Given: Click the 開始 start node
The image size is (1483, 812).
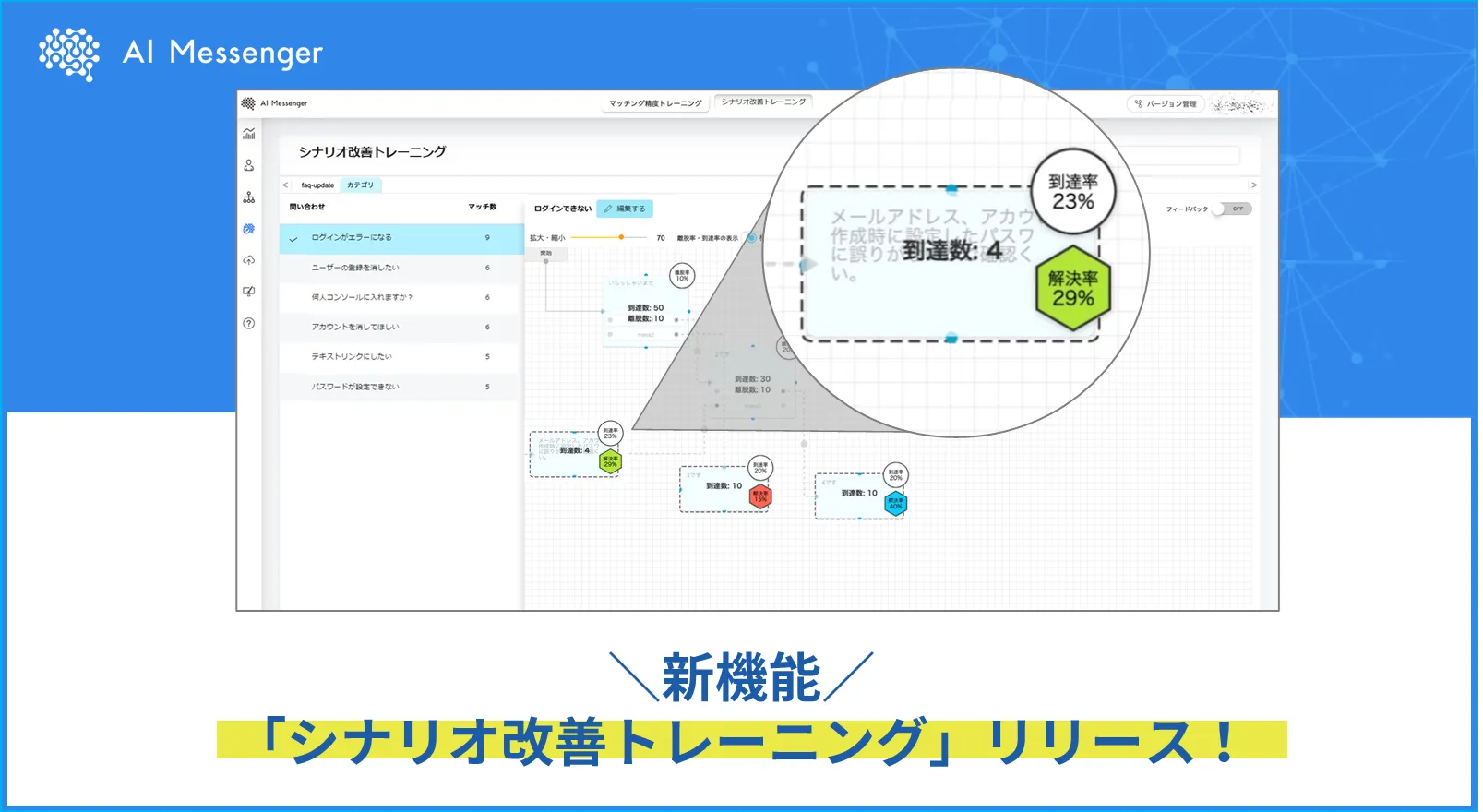Looking at the screenshot, I should [x=546, y=253].
